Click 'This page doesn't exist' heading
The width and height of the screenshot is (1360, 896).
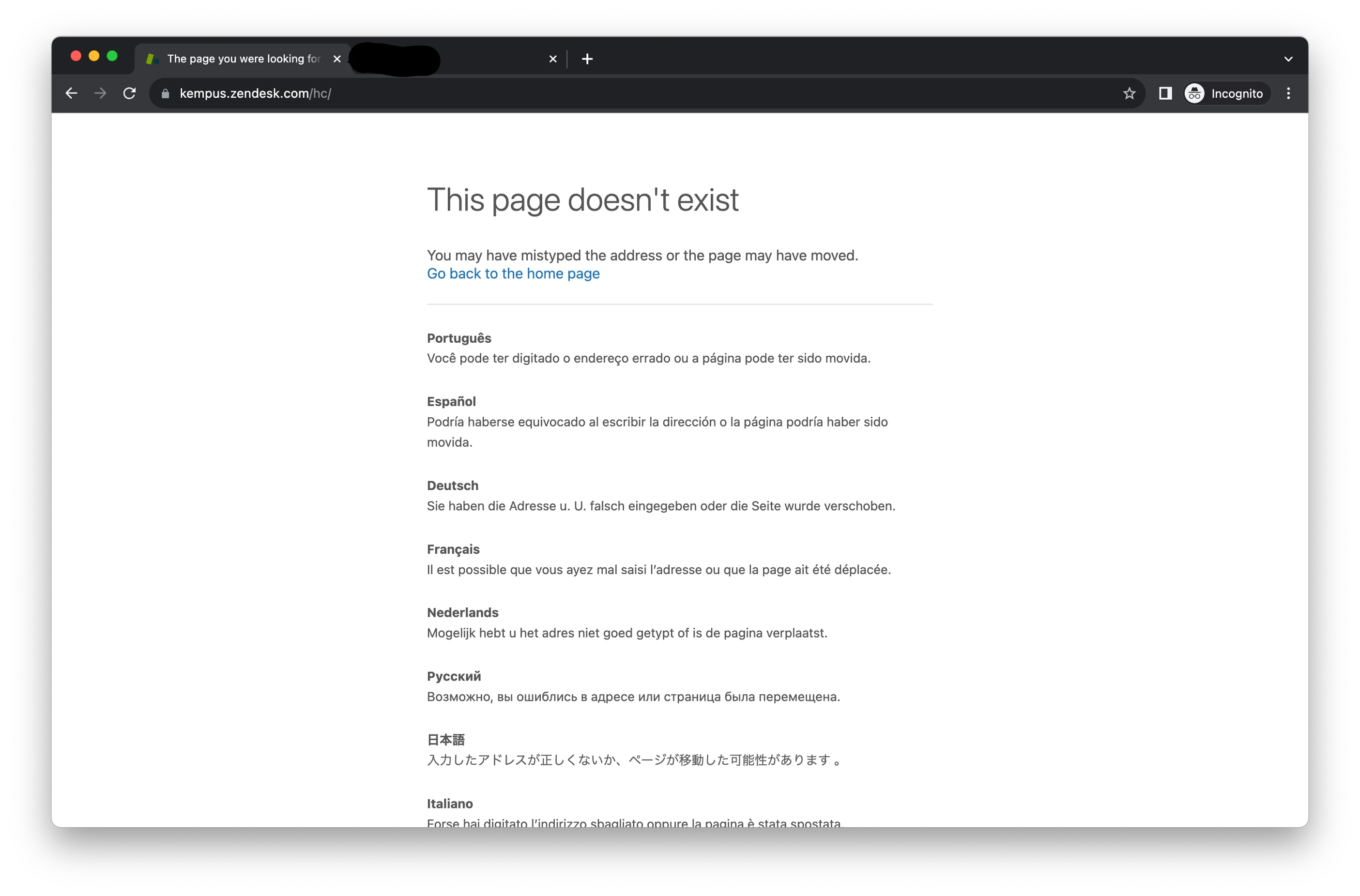click(x=582, y=200)
